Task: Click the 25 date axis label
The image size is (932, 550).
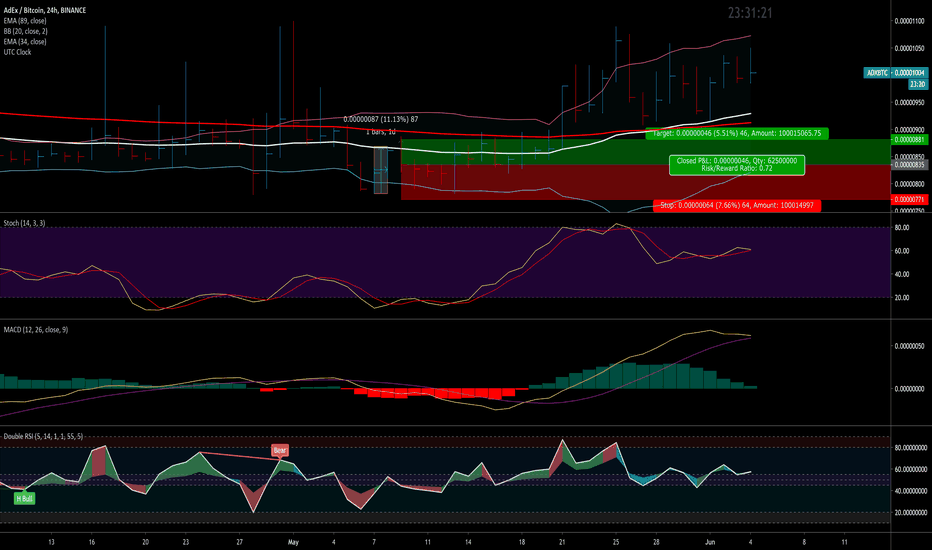Action: (x=616, y=542)
